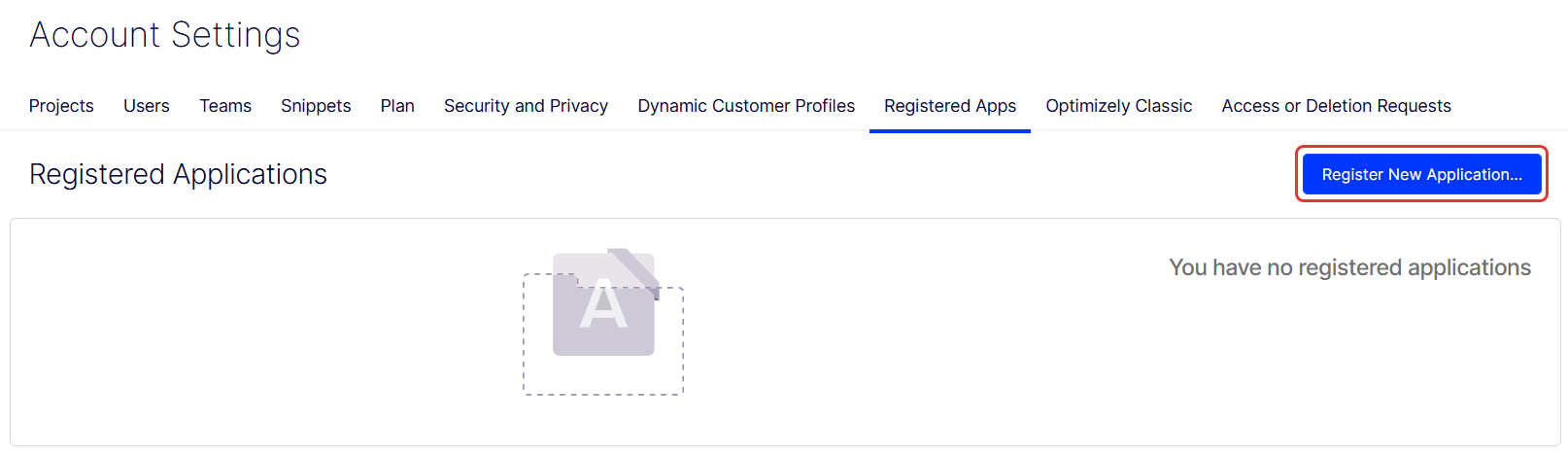Open the Projects tab

pyautogui.click(x=61, y=106)
